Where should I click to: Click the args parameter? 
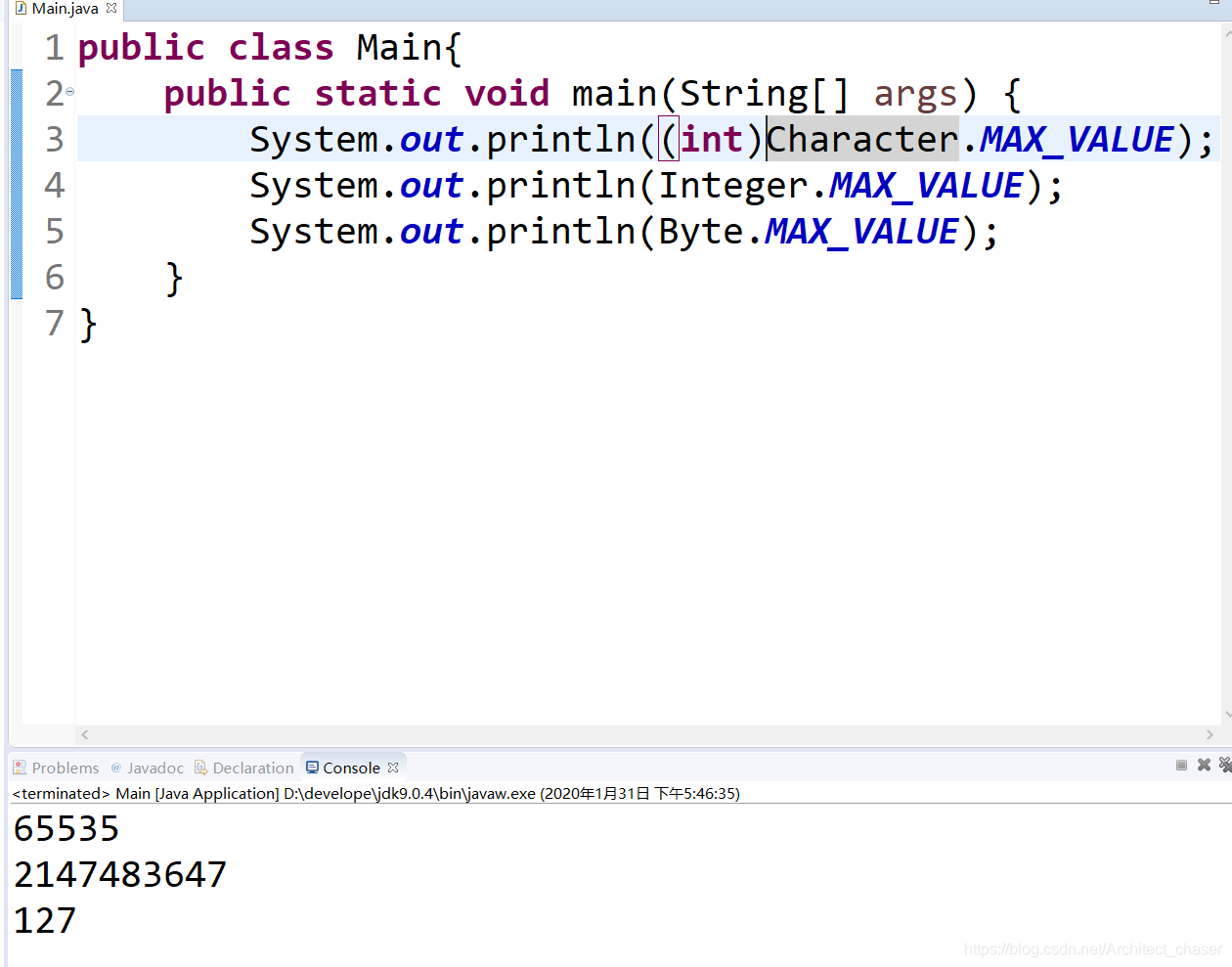point(915,94)
